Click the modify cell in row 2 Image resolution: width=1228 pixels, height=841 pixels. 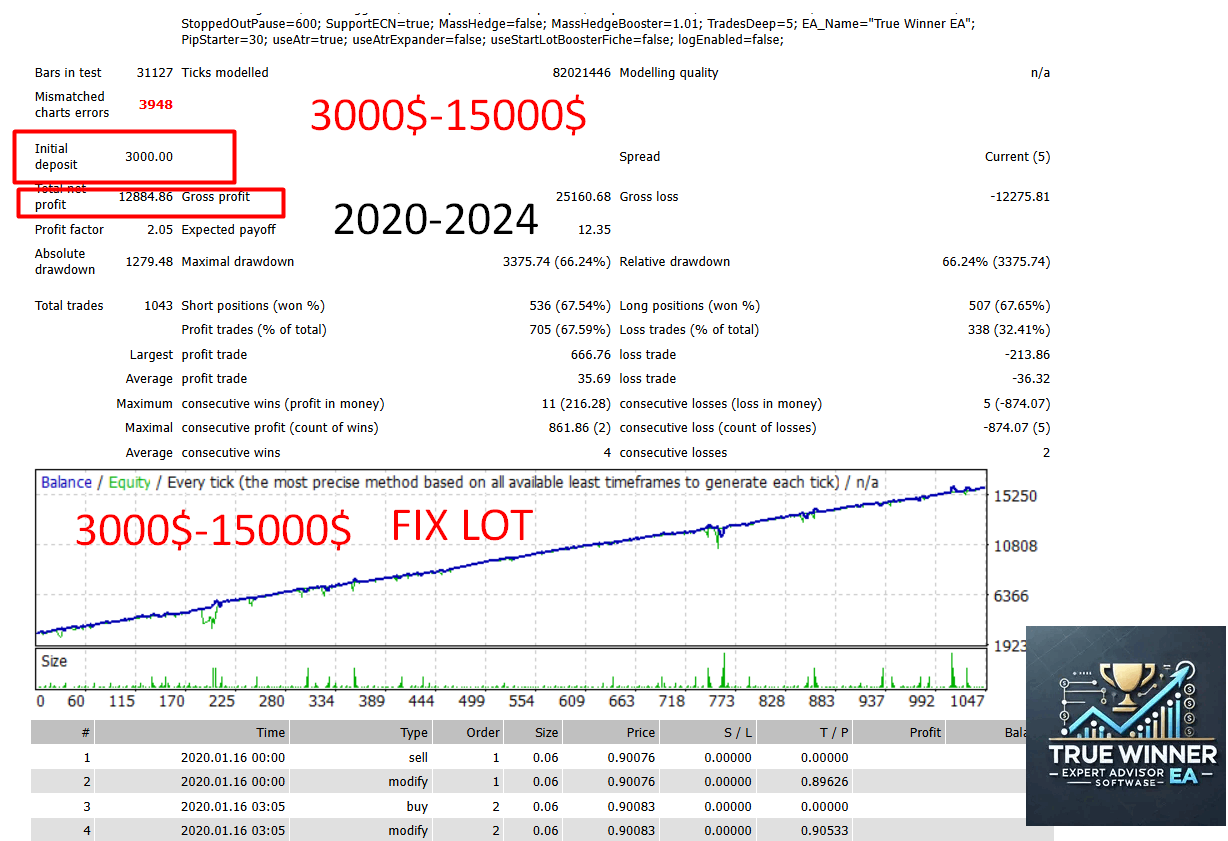(408, 782)
